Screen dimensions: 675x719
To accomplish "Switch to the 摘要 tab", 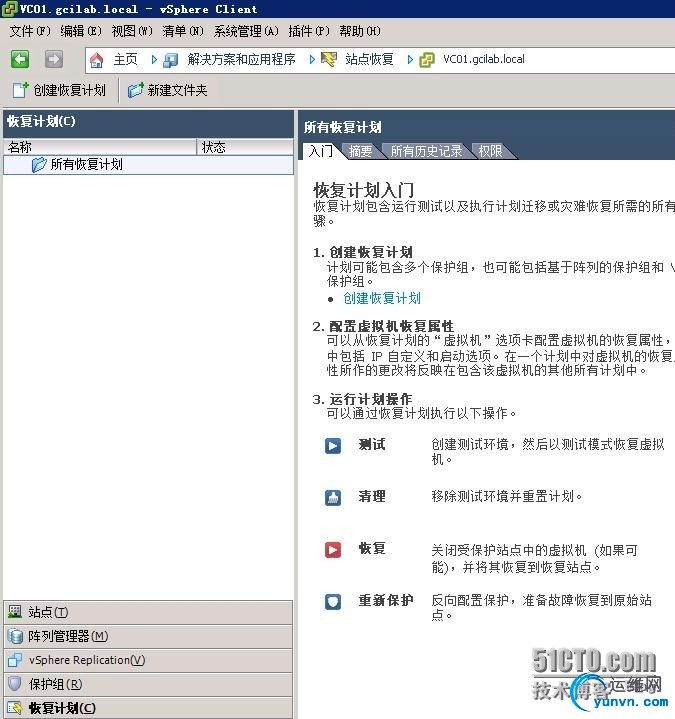I will tap(360, 151).
